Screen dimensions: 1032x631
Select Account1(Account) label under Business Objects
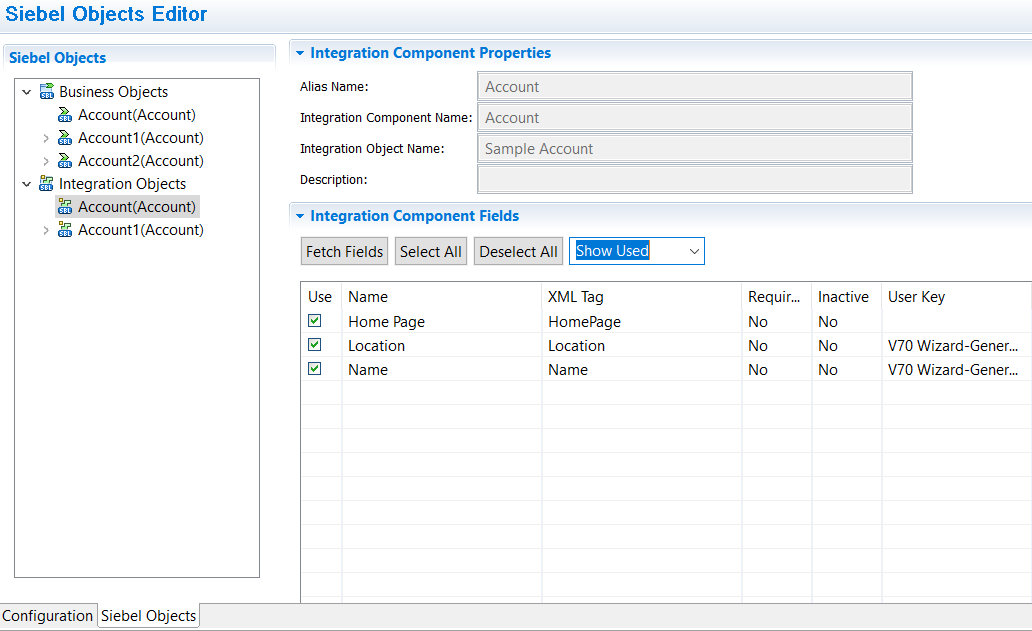click(x=141, y=138)
